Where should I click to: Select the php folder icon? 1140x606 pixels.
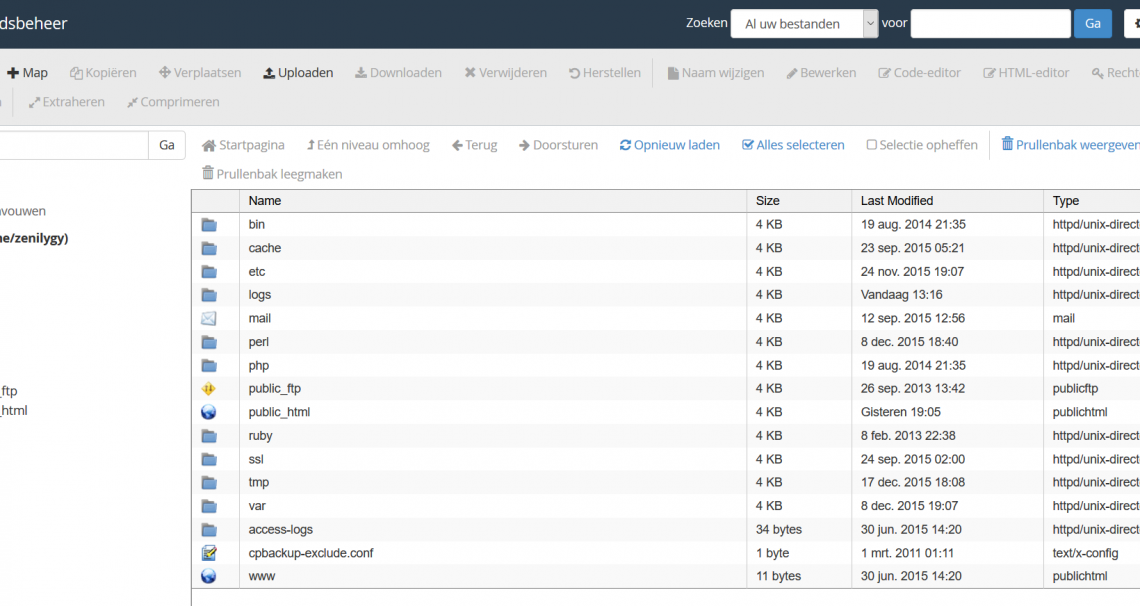point(209,365)
